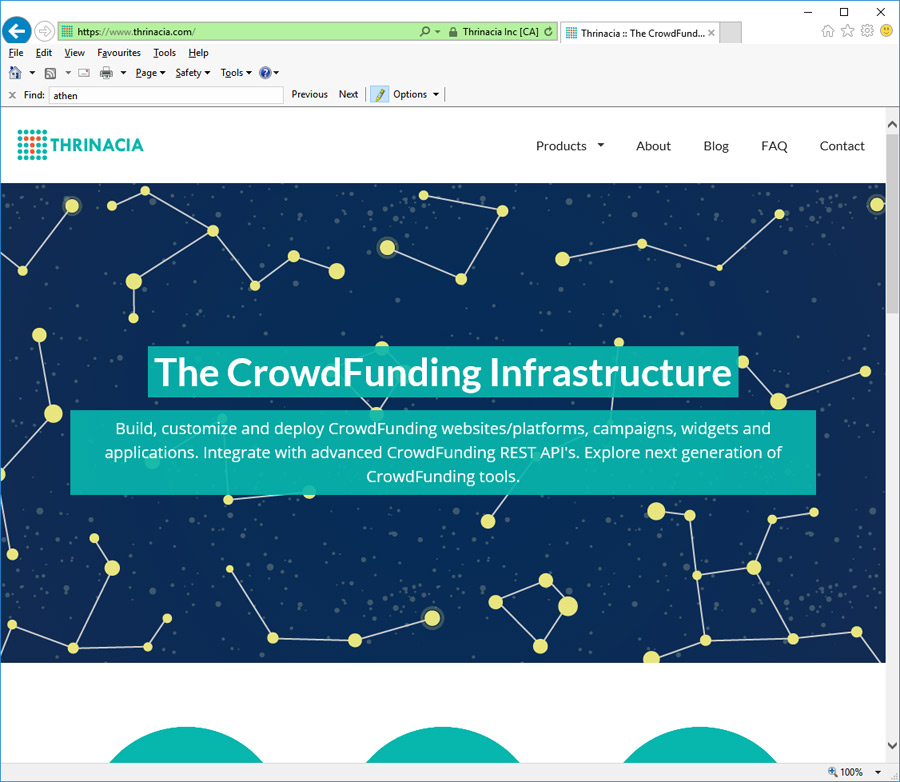Expand the Products navigation dropdown
The image size is (900, 782).
coord(601,145)
